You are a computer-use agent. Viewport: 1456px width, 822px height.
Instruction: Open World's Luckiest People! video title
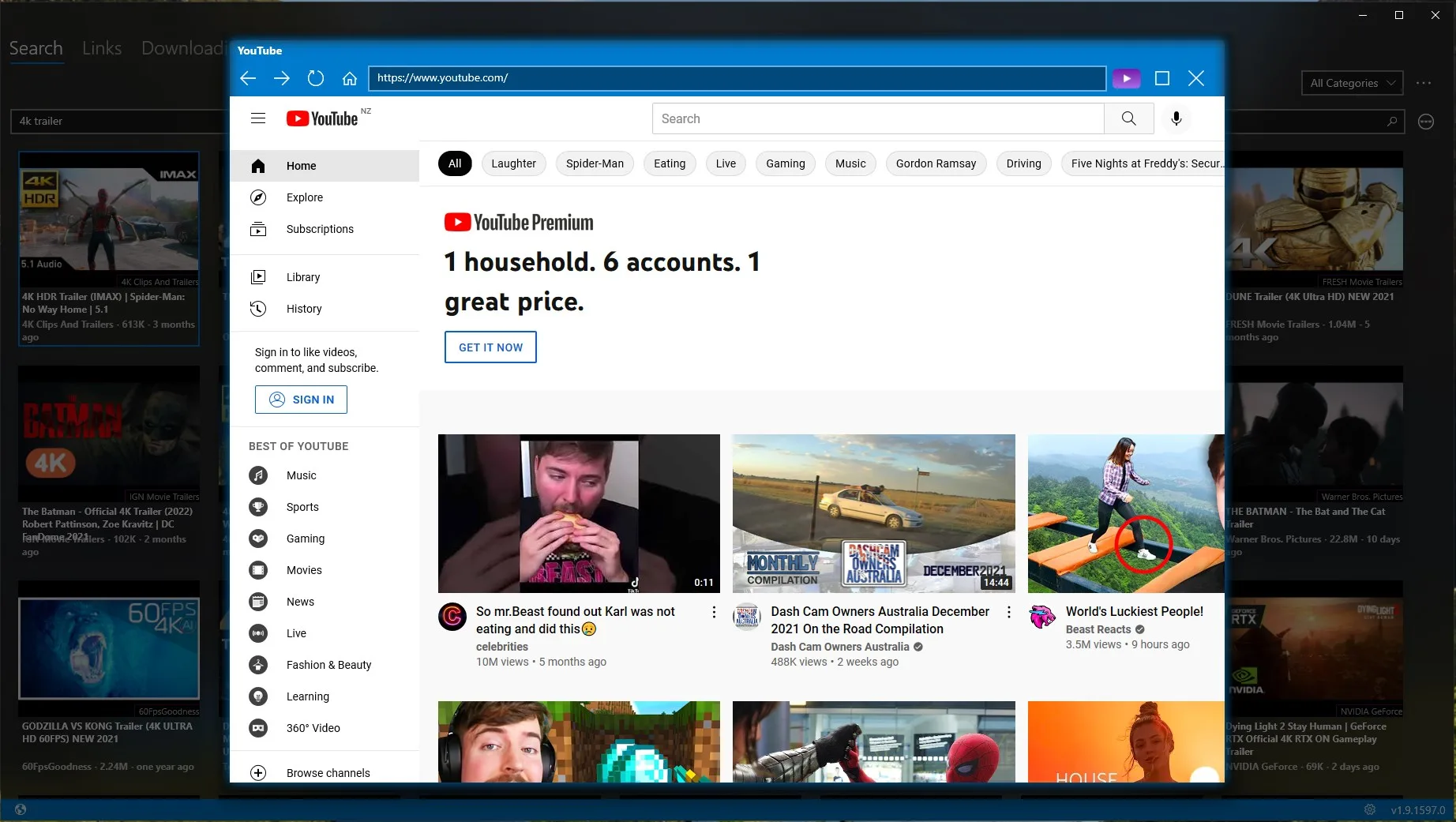pyautogui.click(x=1135, y=611)
